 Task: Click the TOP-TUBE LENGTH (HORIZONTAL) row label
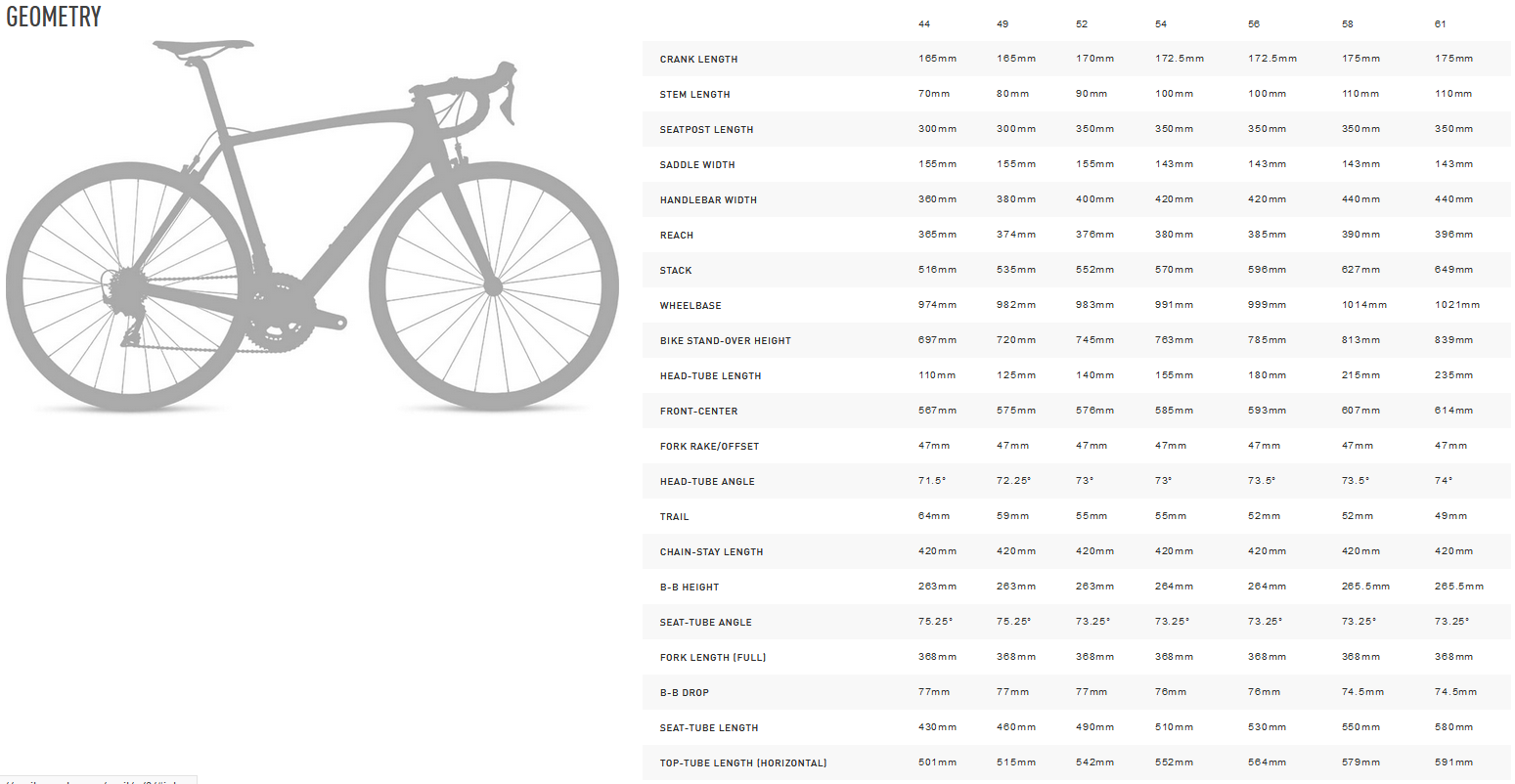(x=742, y=763)
